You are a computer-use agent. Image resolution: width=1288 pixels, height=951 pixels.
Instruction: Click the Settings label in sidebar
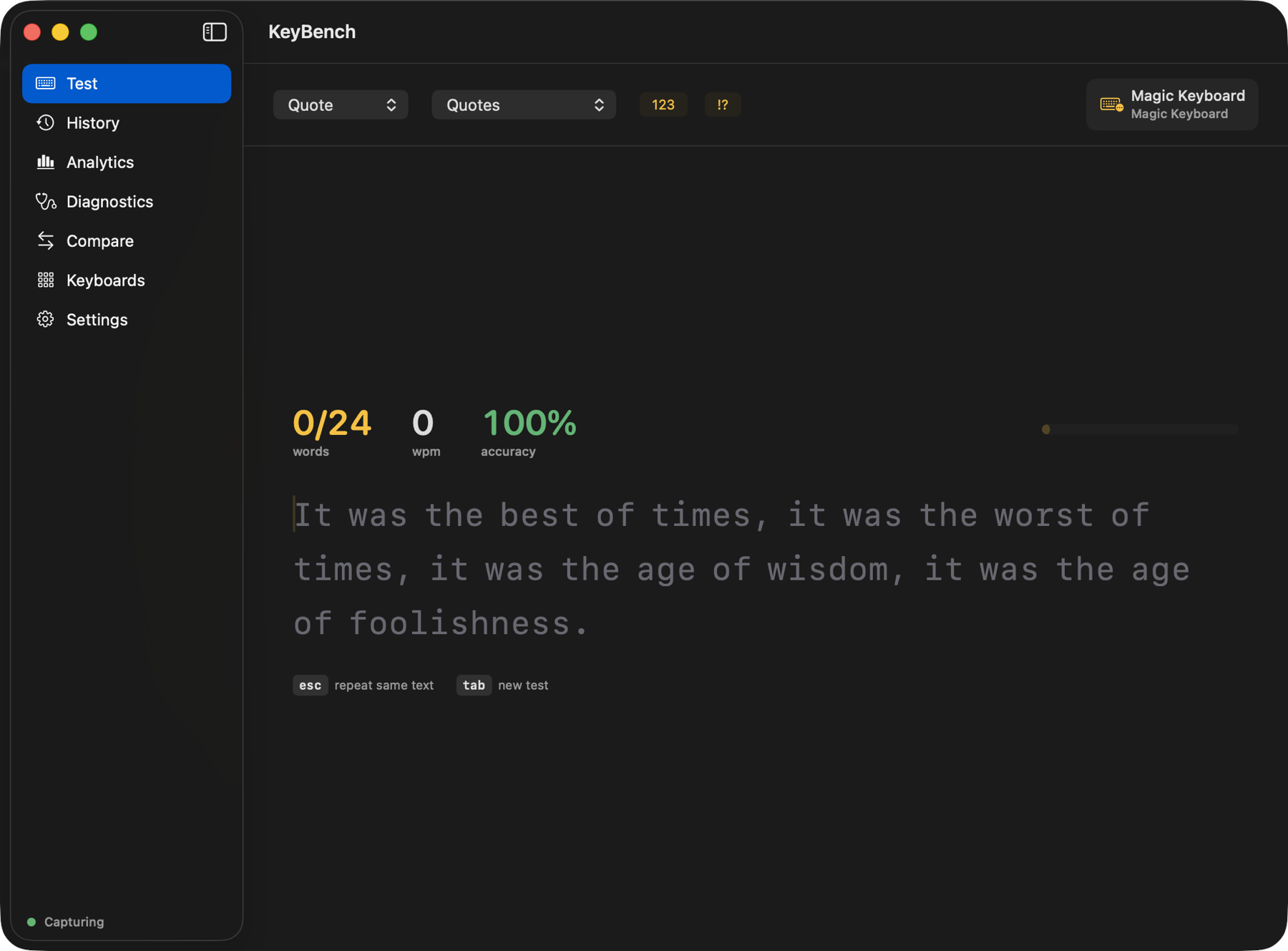point(97,320)
